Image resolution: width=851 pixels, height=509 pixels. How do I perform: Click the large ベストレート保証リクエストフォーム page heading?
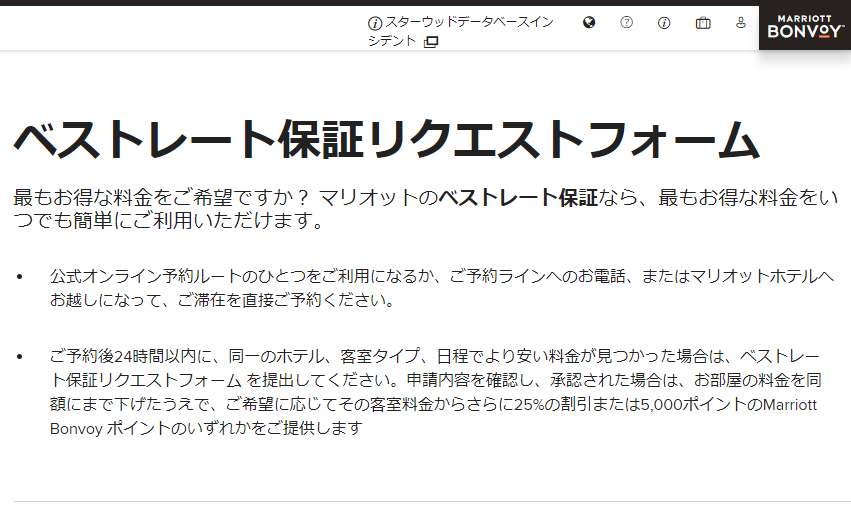385,139
